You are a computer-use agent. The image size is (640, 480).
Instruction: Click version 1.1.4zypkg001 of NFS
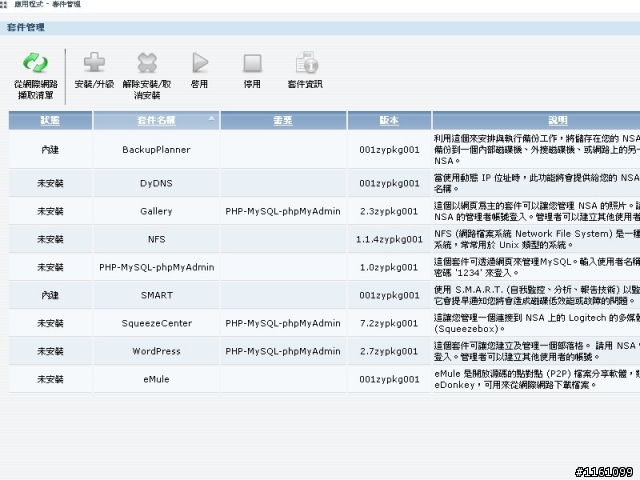click(x=389, y=240)
